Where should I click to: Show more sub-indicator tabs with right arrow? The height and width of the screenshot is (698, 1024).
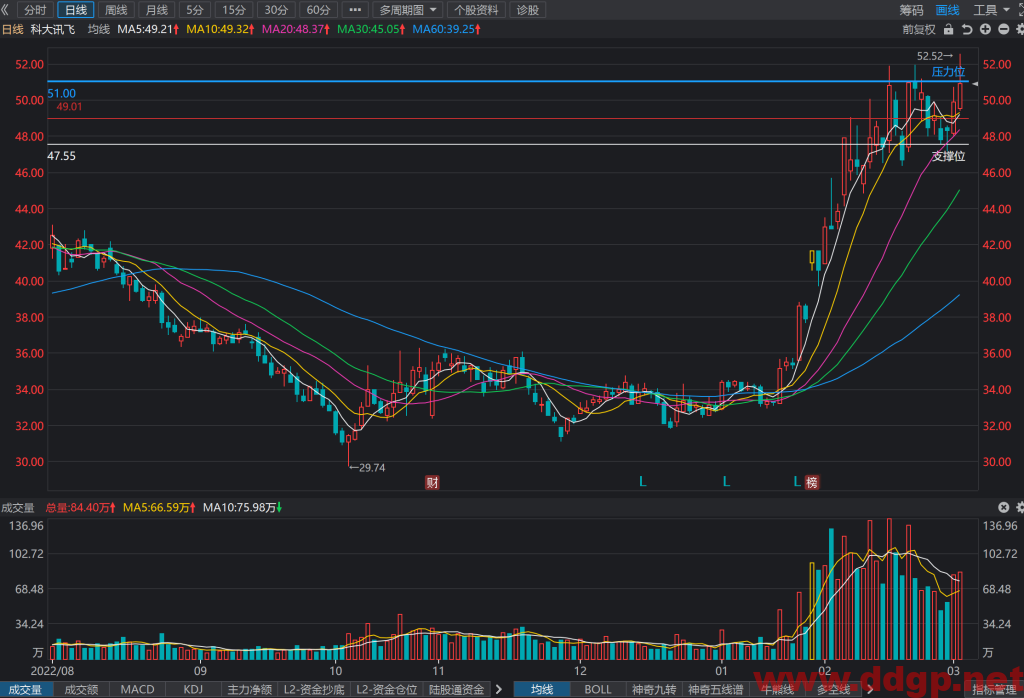[499, 690]
